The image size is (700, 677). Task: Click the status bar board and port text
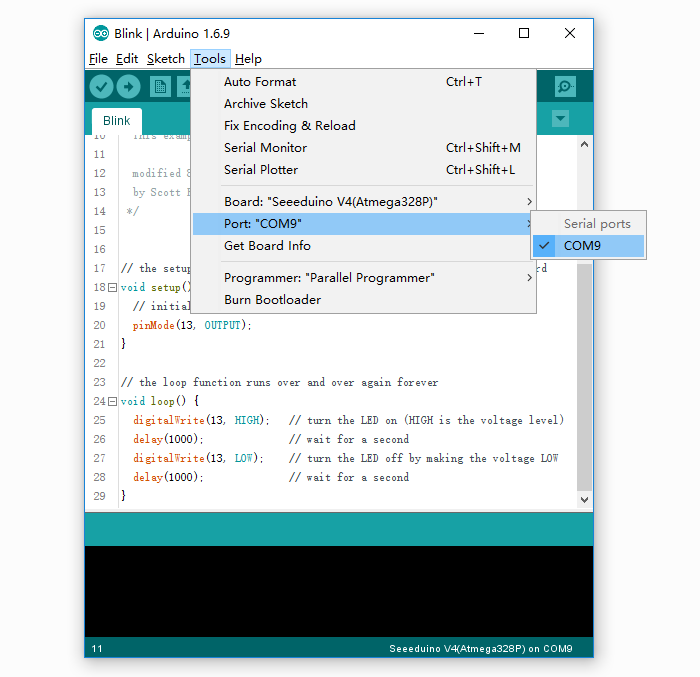tap(480, 648)
